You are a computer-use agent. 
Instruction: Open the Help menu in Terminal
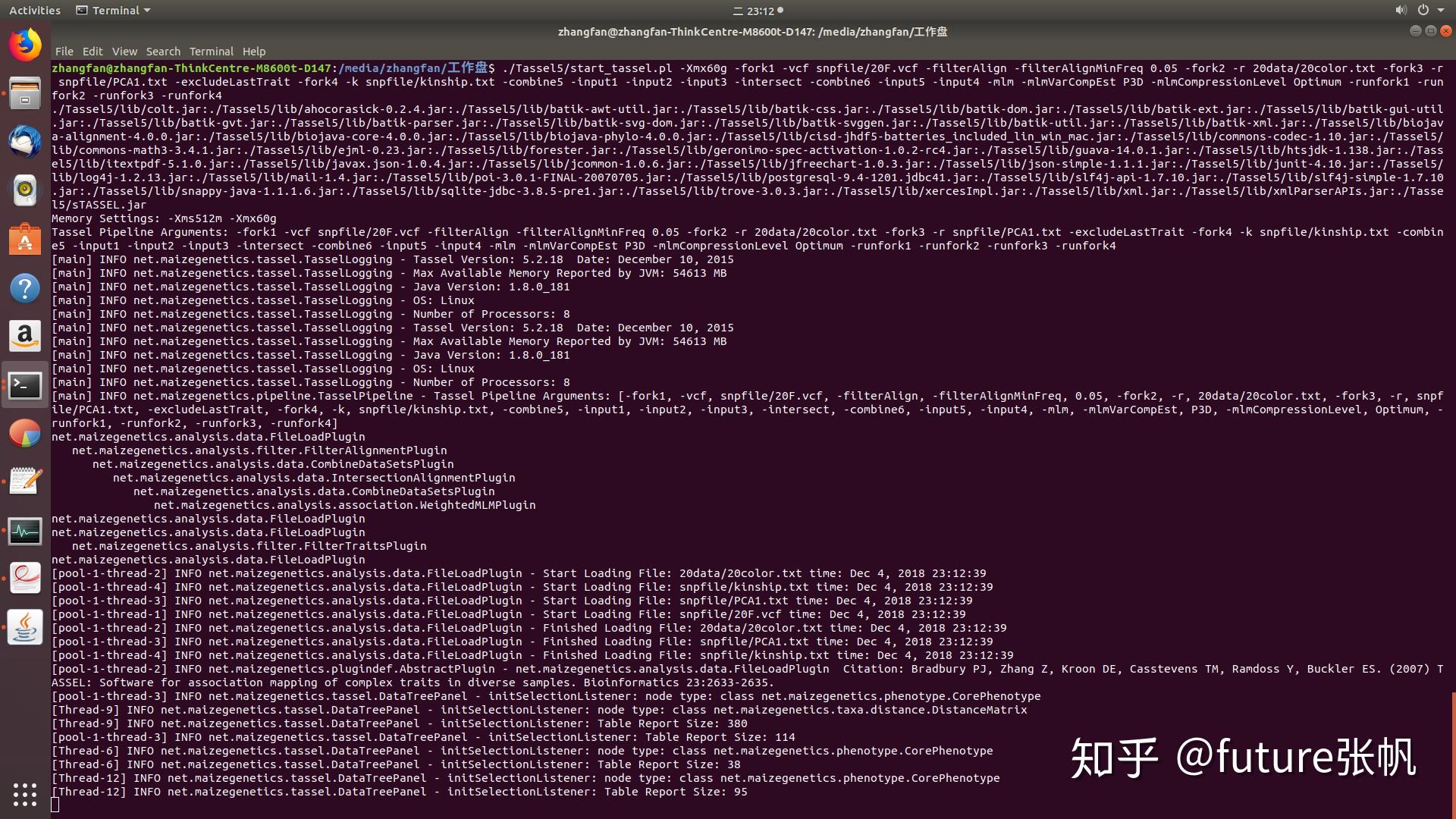[x=253, y=52]
